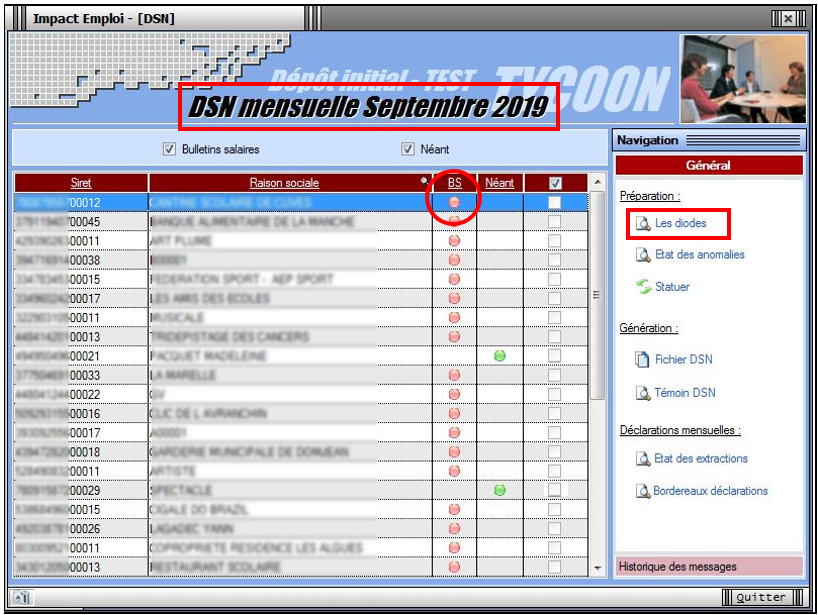The height and width of the screenshot is (615, 818).
Task: Click the table scrollbar down arrow
Action: [x=598, y=568]
